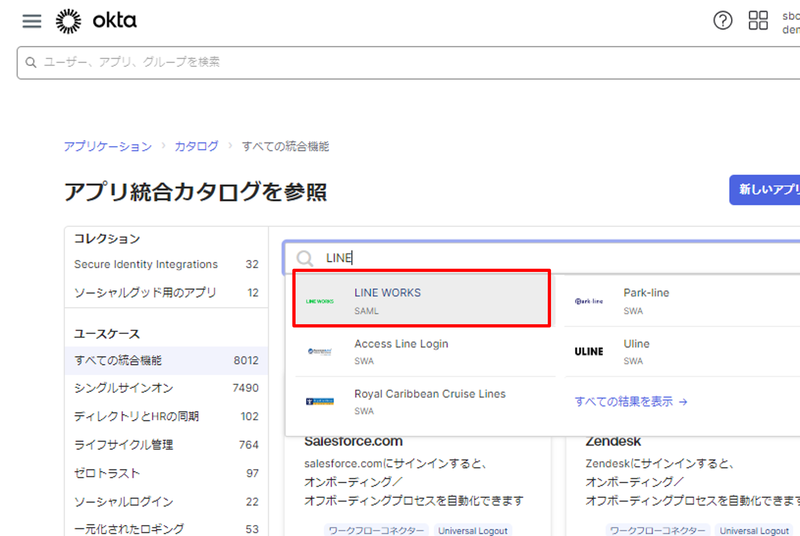Click the ULINE logo icon
This screenshot has width=800, height=536.
[x=589, y=351]
